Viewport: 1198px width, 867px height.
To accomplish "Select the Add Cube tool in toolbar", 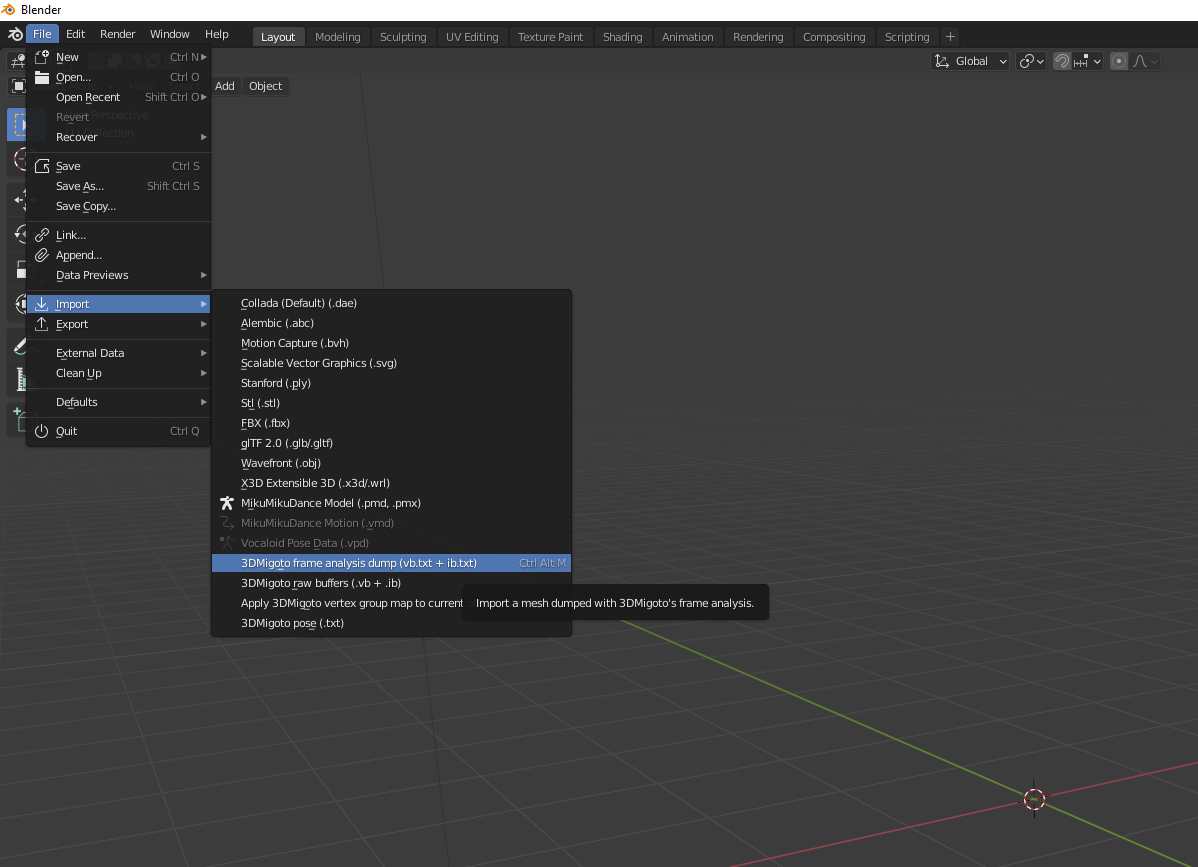I will coord(19,419).
